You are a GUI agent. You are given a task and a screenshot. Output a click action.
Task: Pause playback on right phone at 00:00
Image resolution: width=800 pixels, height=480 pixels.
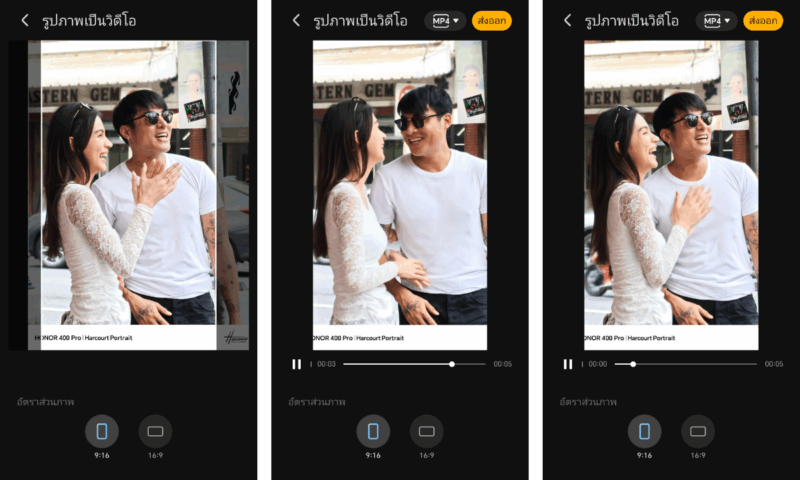tap(568, 364)
